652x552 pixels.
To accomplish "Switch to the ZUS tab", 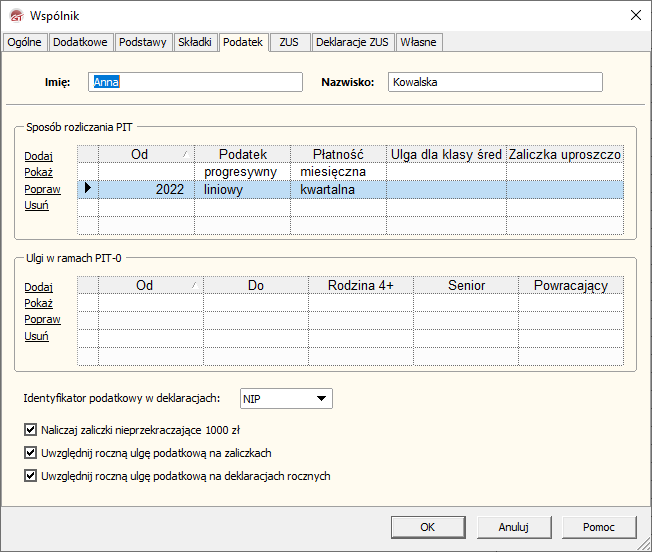I will (x=289, y=42).
